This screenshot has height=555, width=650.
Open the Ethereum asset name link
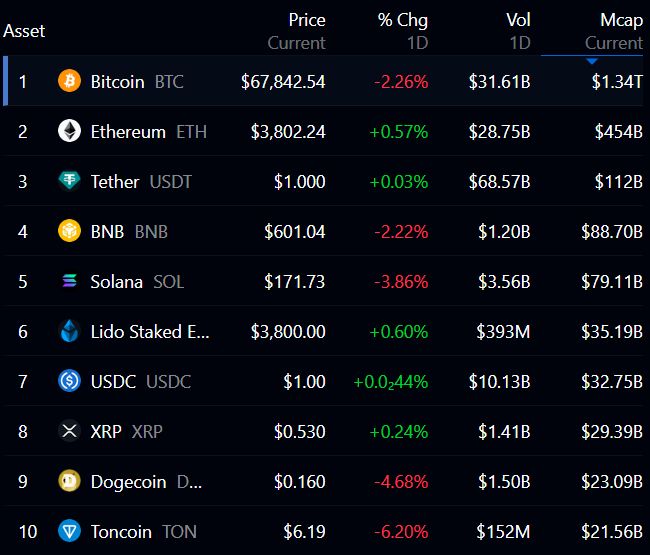(x=128, y=132)
